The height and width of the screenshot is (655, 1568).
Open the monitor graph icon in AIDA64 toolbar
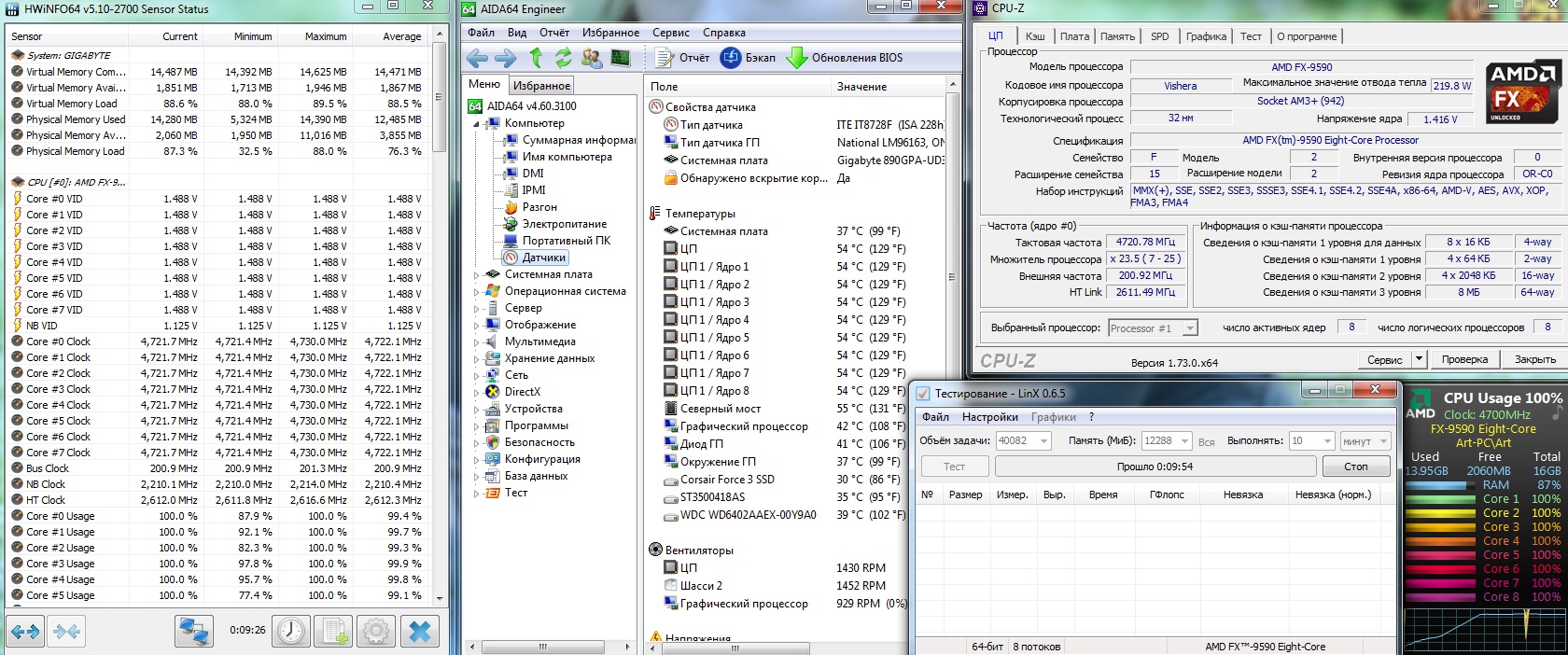(x=621, y=58)
